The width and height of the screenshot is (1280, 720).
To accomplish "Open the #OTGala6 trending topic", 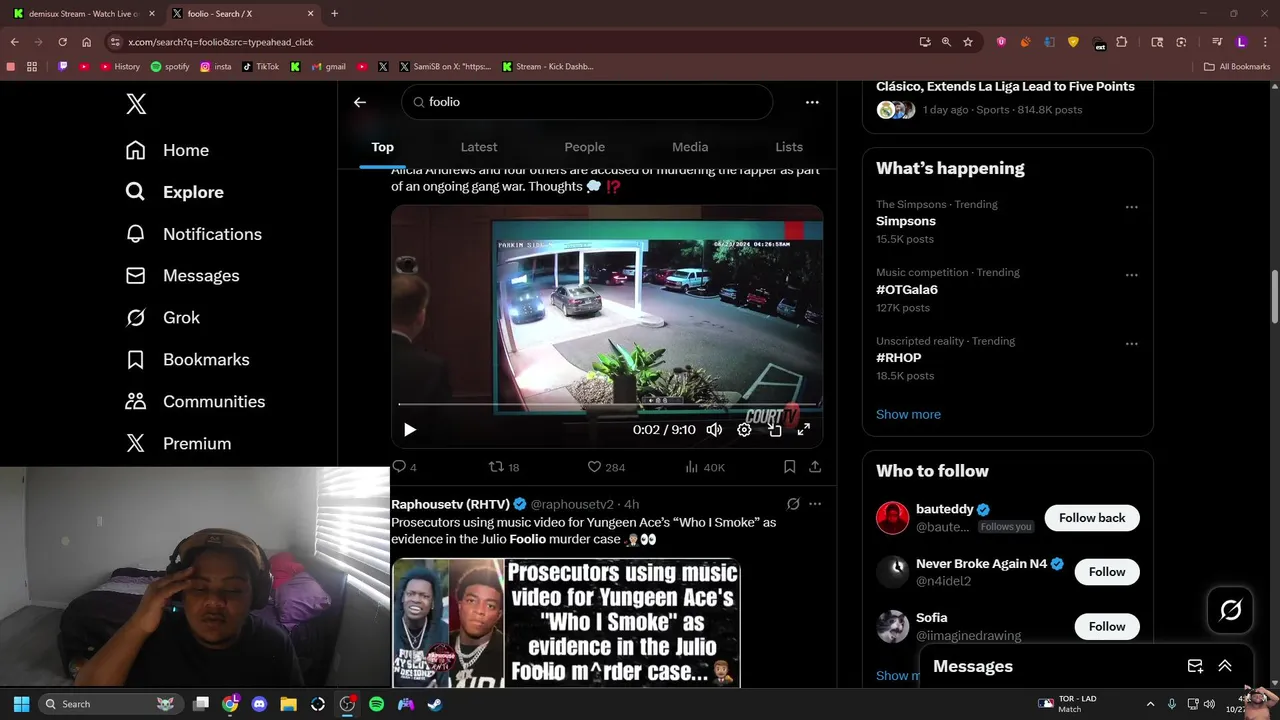I will 907,290.
